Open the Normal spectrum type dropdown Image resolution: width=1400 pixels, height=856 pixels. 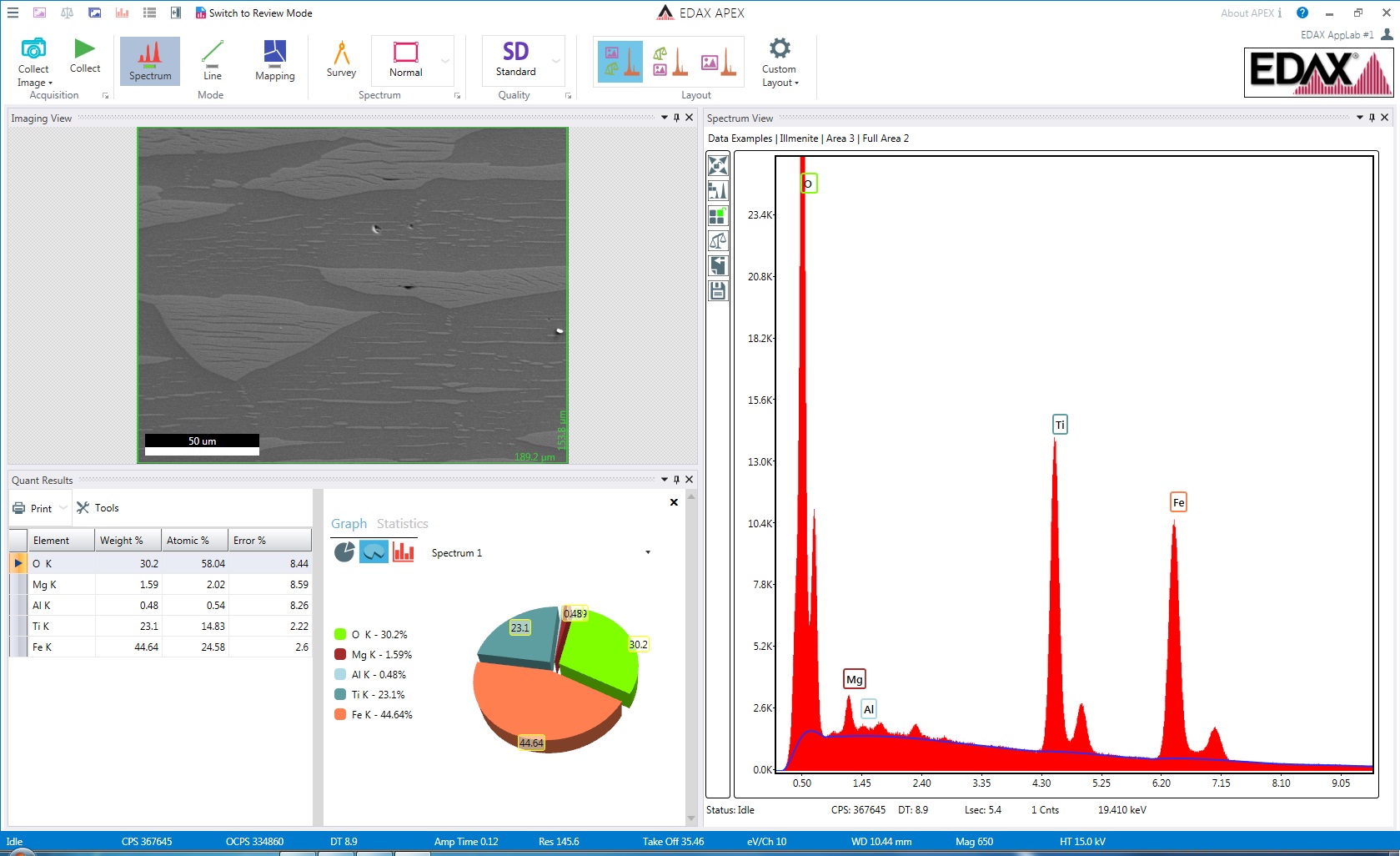click(445, 61)
